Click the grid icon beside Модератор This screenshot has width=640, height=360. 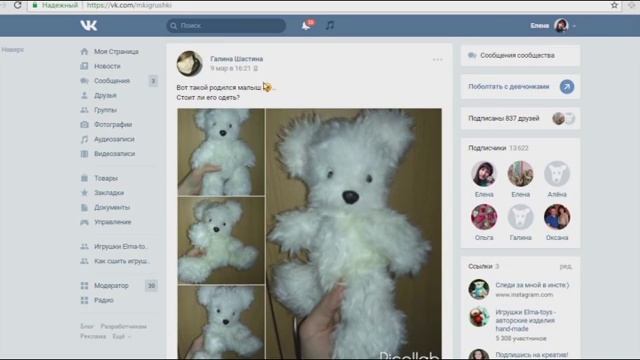click(x=84, y=286)
